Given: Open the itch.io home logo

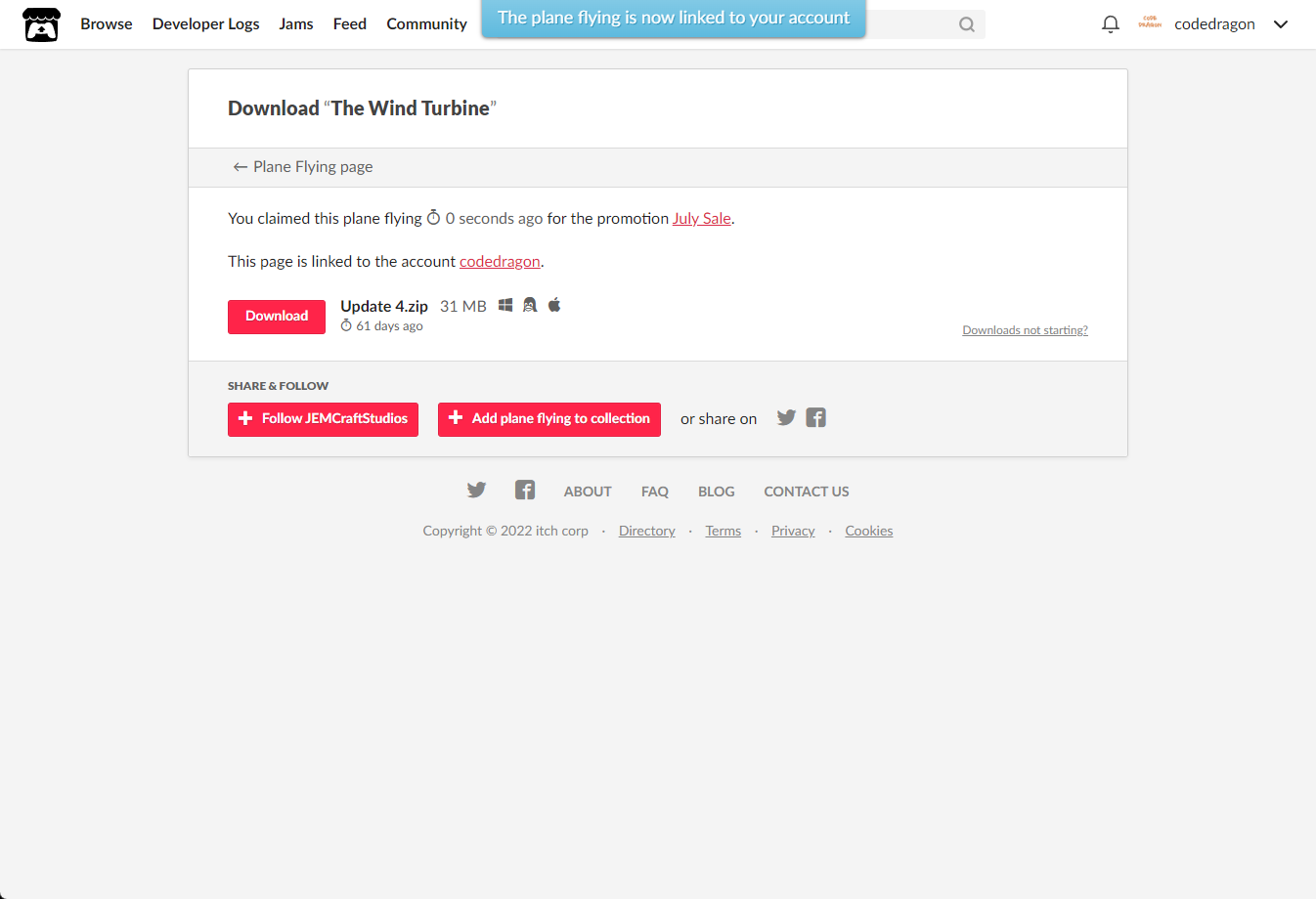Looking at the screenshot, I should (41, 24).
